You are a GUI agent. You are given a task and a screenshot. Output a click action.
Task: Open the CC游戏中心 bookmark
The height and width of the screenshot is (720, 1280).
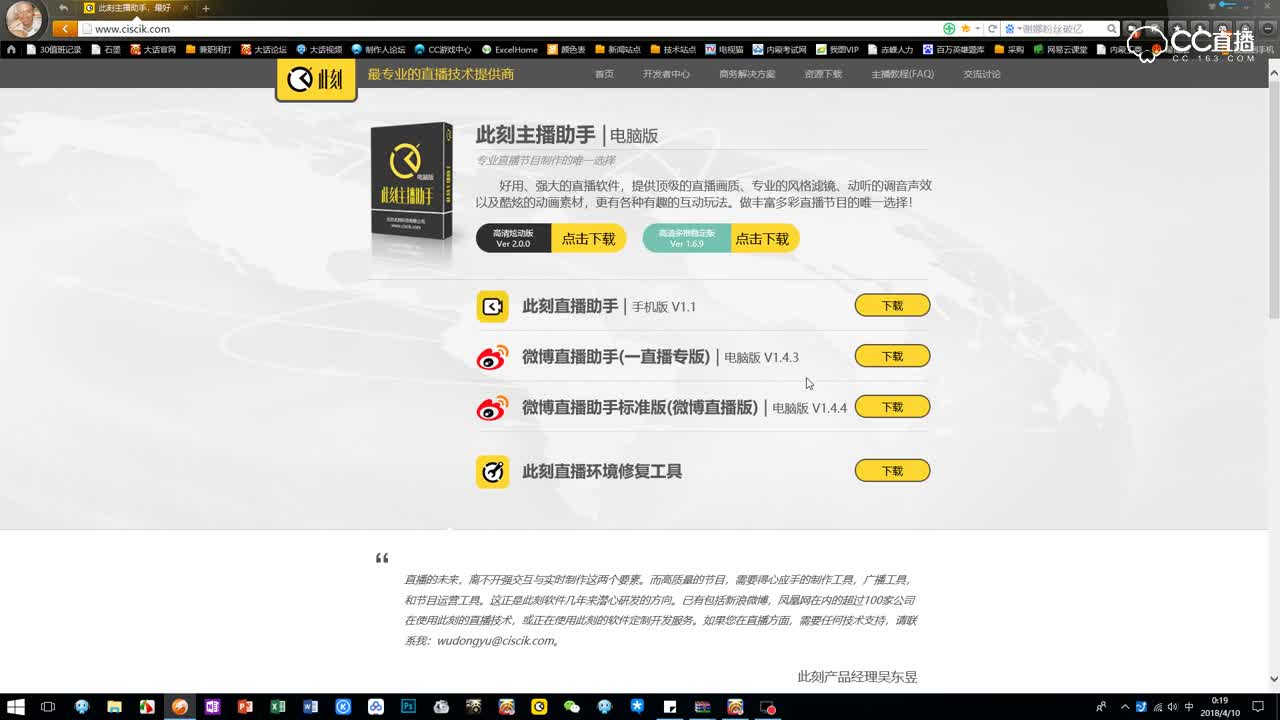tap(443, 49)
